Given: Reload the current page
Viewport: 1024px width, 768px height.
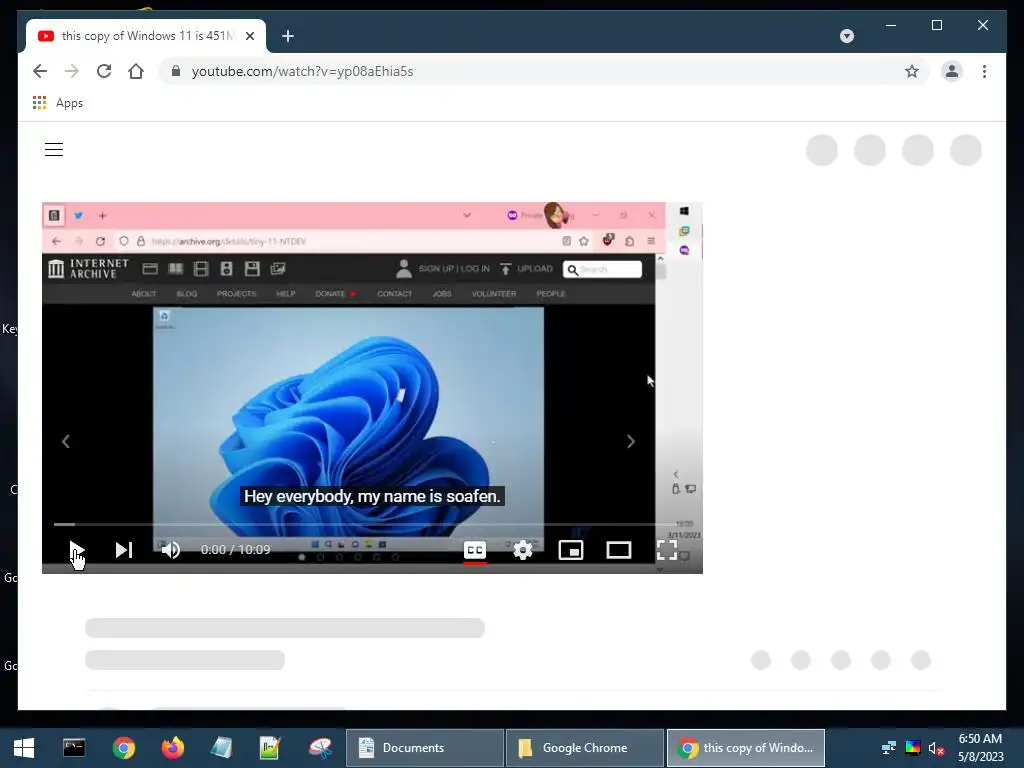Looking at the screenshot, I should 104,71.
